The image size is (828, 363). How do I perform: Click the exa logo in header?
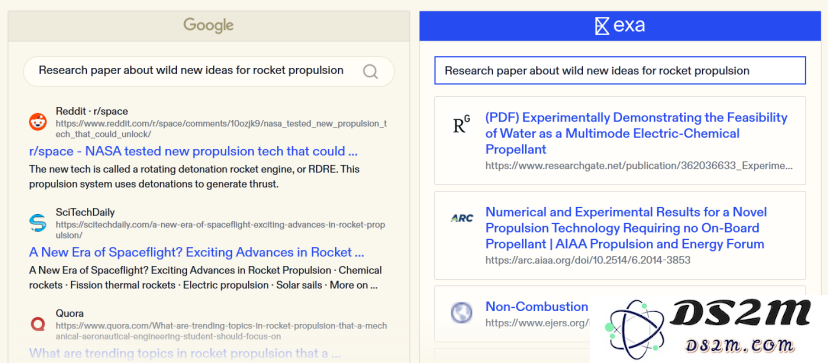tap(620, 25)
